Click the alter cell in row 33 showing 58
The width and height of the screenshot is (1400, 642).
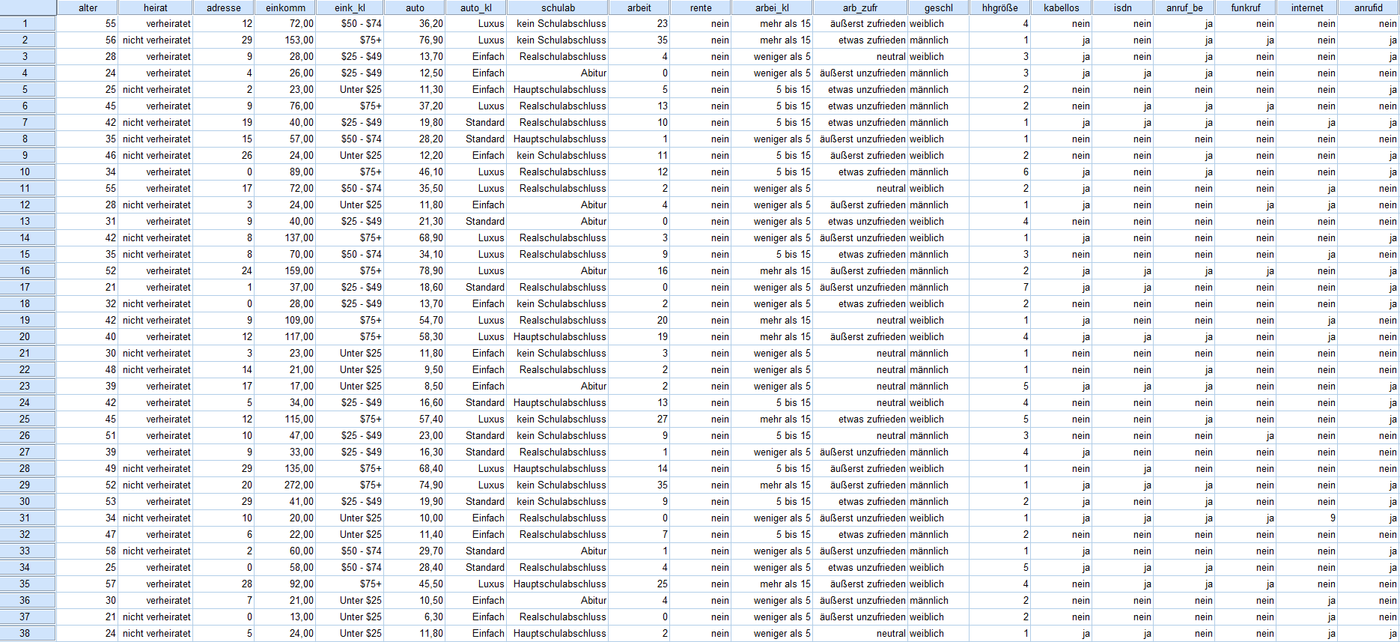click(87, 551)
